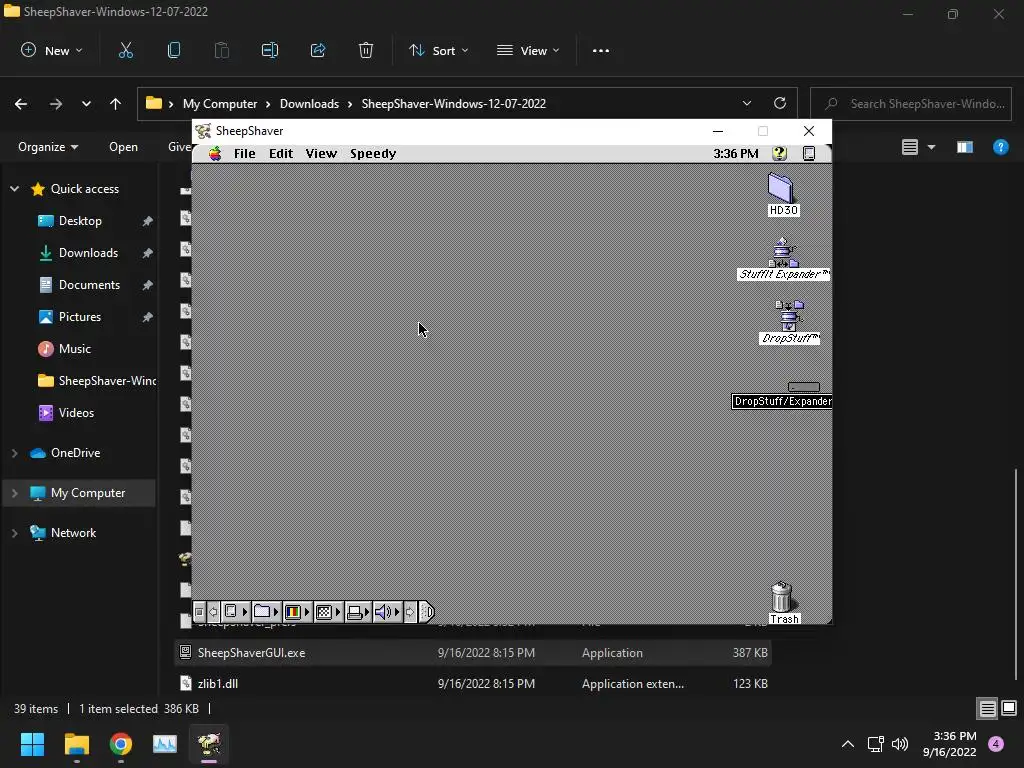Open Music in the navigation pane
The image size is (1024, 768).
tap(74, 349)
